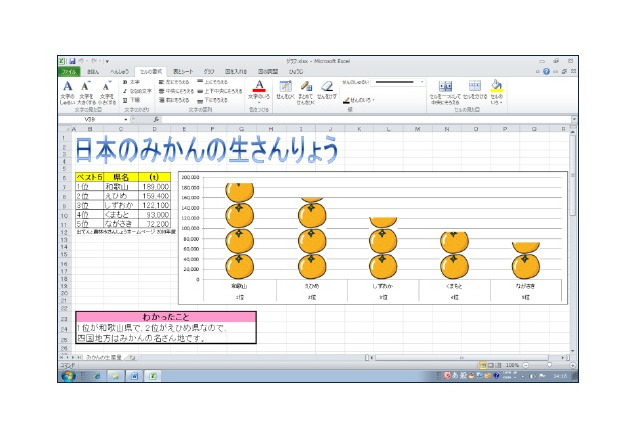Viewport: 640px width, 426px height.
Task: Open the line style dropdown
Action: pyautogui.click(x=422, y=82)
